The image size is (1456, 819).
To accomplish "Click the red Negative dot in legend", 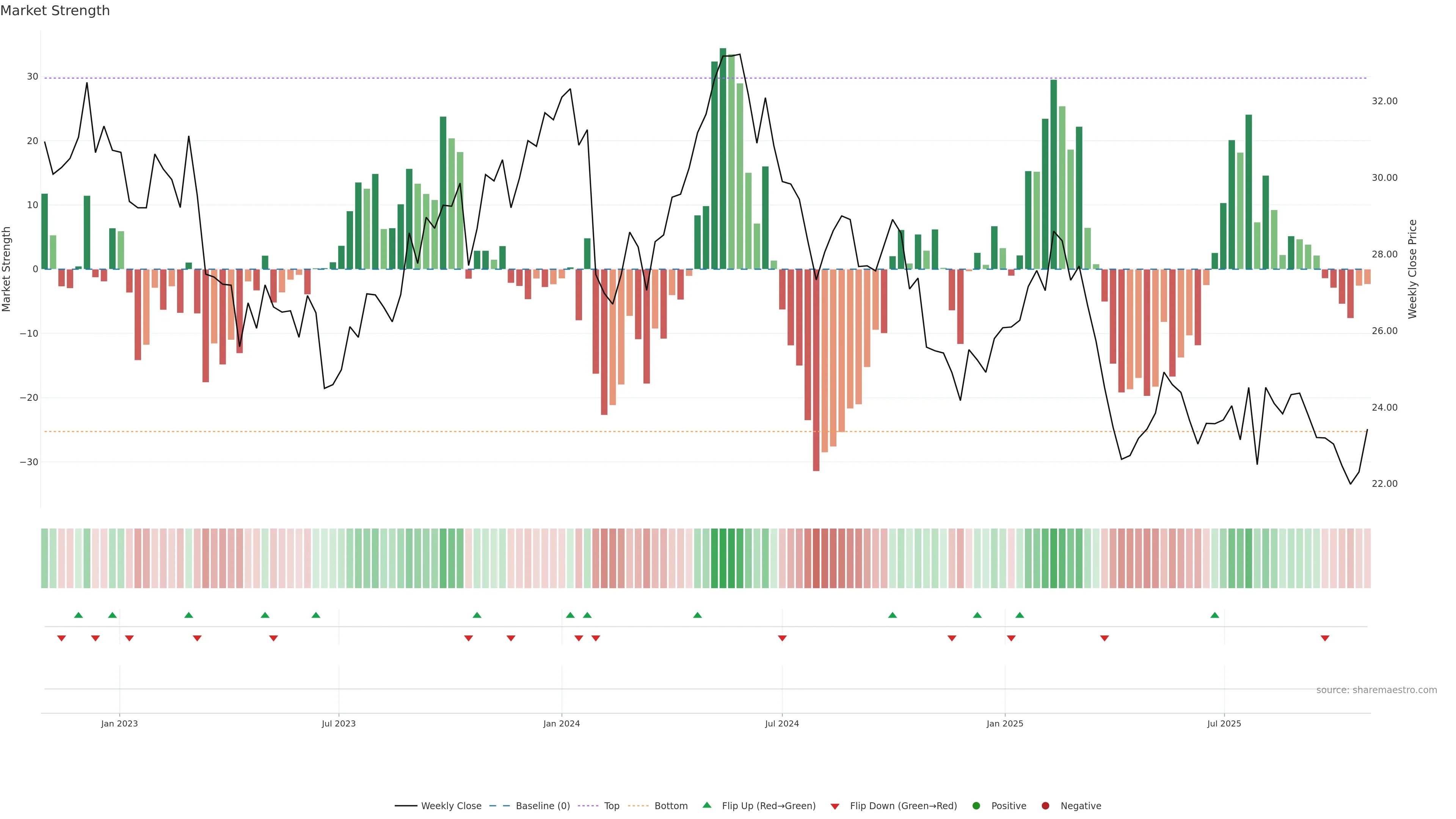I will pos(1045,805).
